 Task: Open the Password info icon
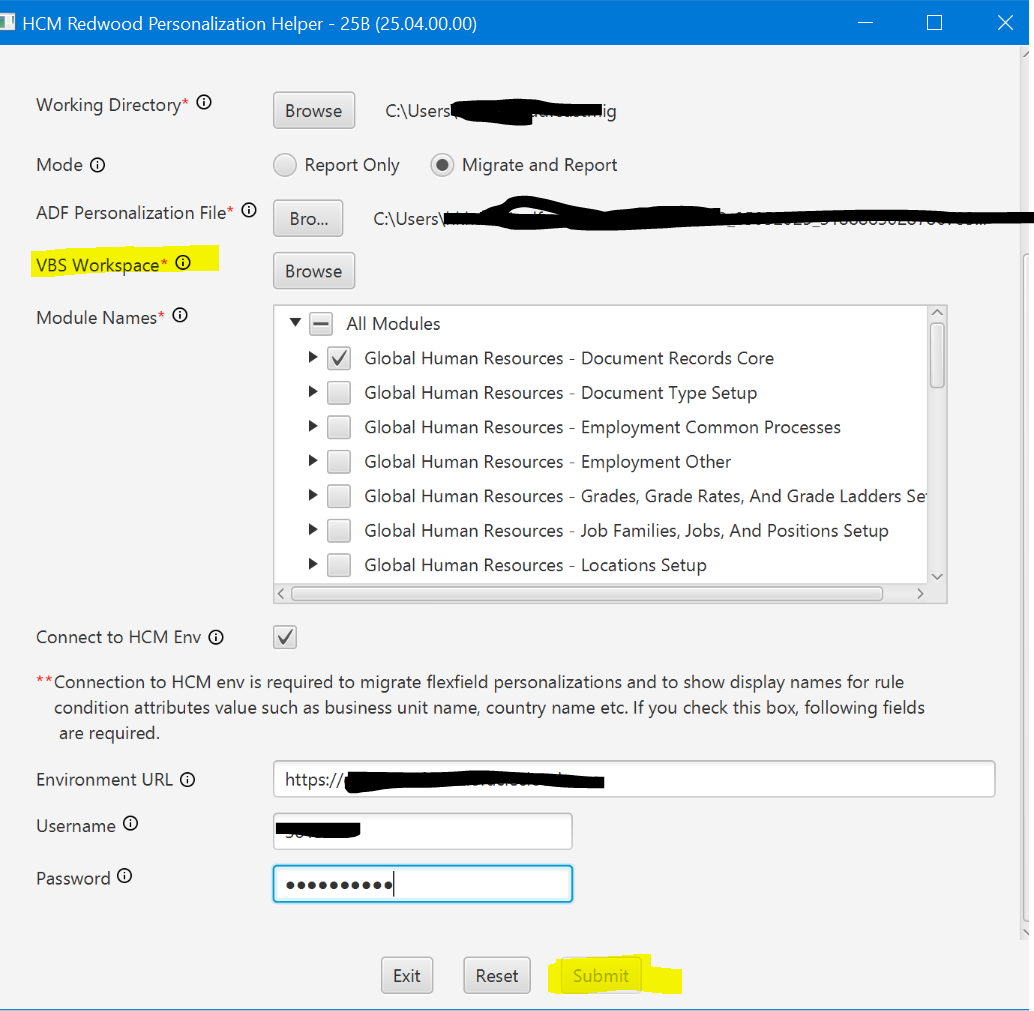click(124, 877)
